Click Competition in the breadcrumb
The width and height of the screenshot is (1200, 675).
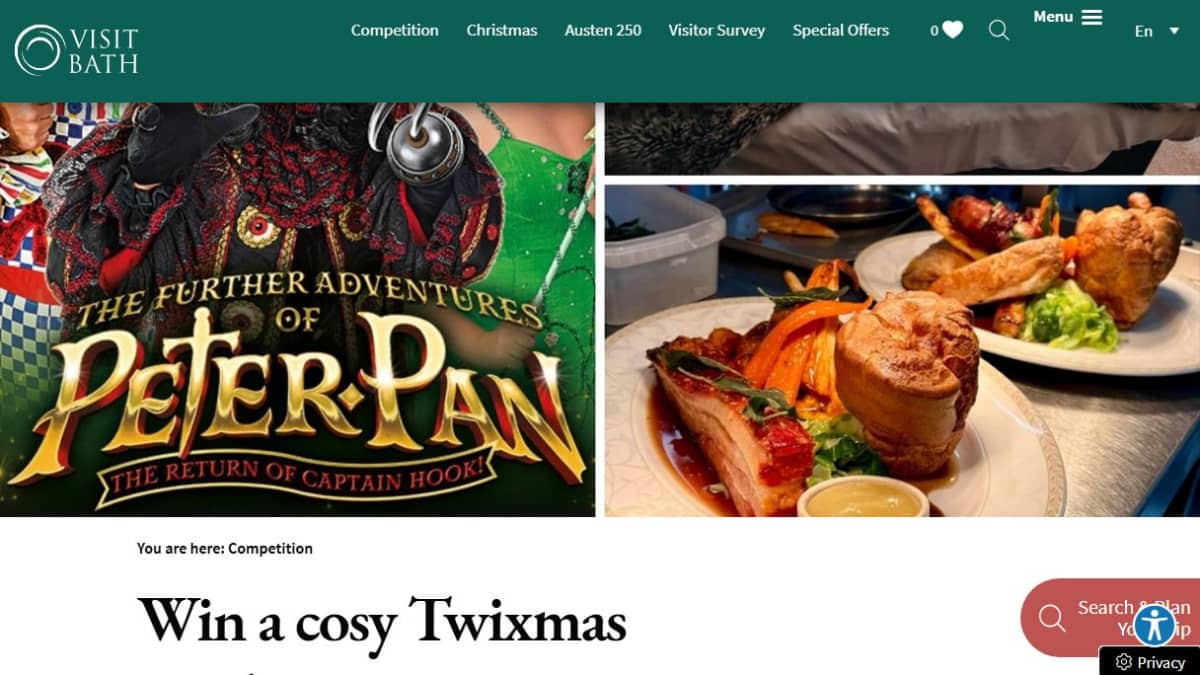(270, 548)
